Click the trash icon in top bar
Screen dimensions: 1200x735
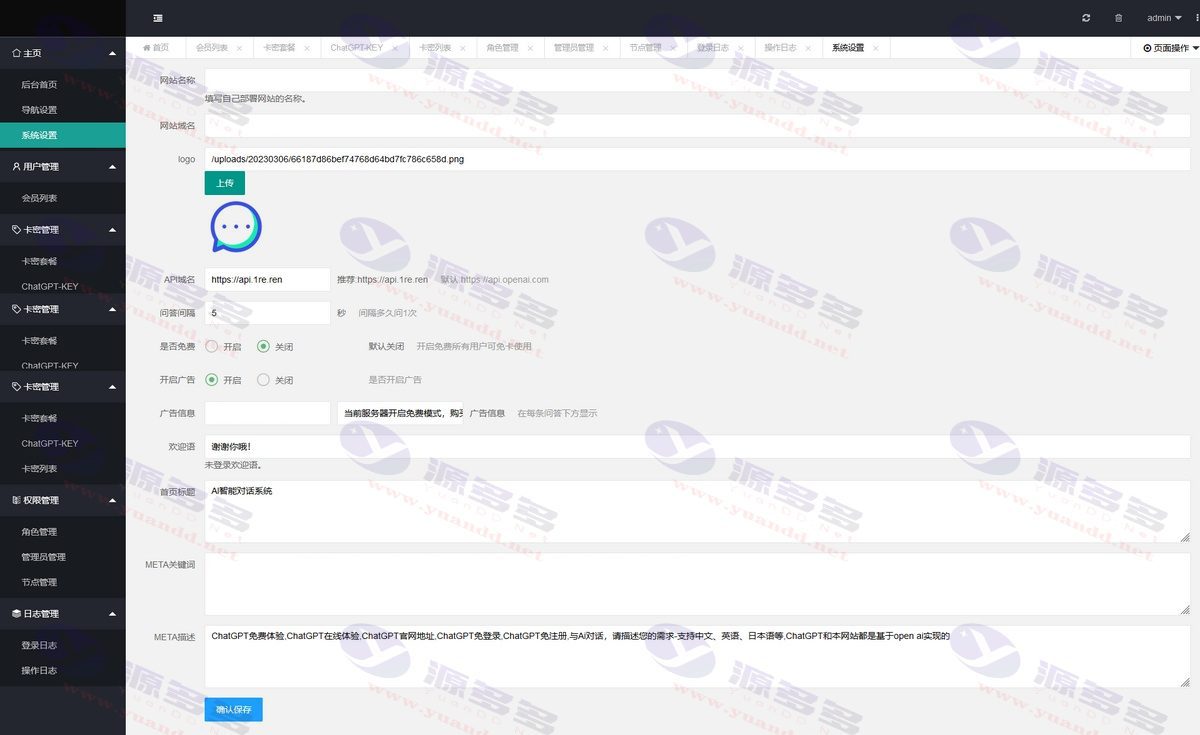[x=1118, y=18]
